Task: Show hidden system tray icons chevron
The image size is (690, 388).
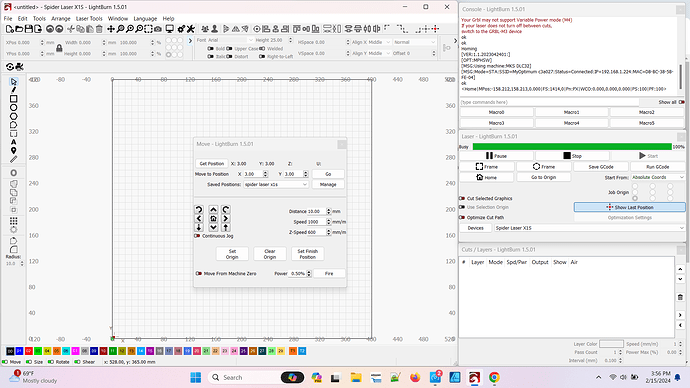Action: (x=598, y=377)
